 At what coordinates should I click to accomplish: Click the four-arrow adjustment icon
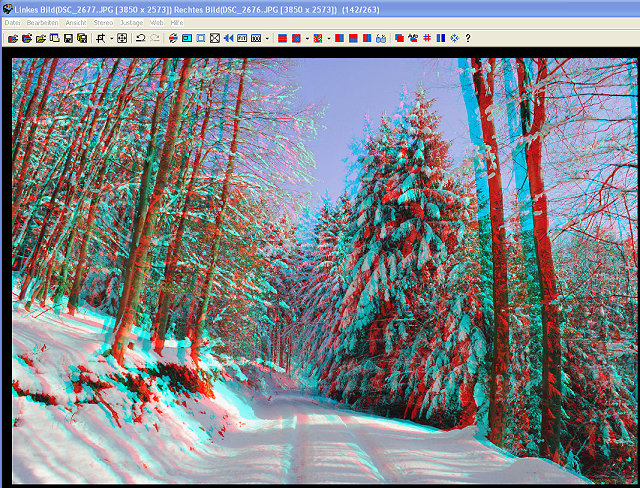[x=122, y=38]
